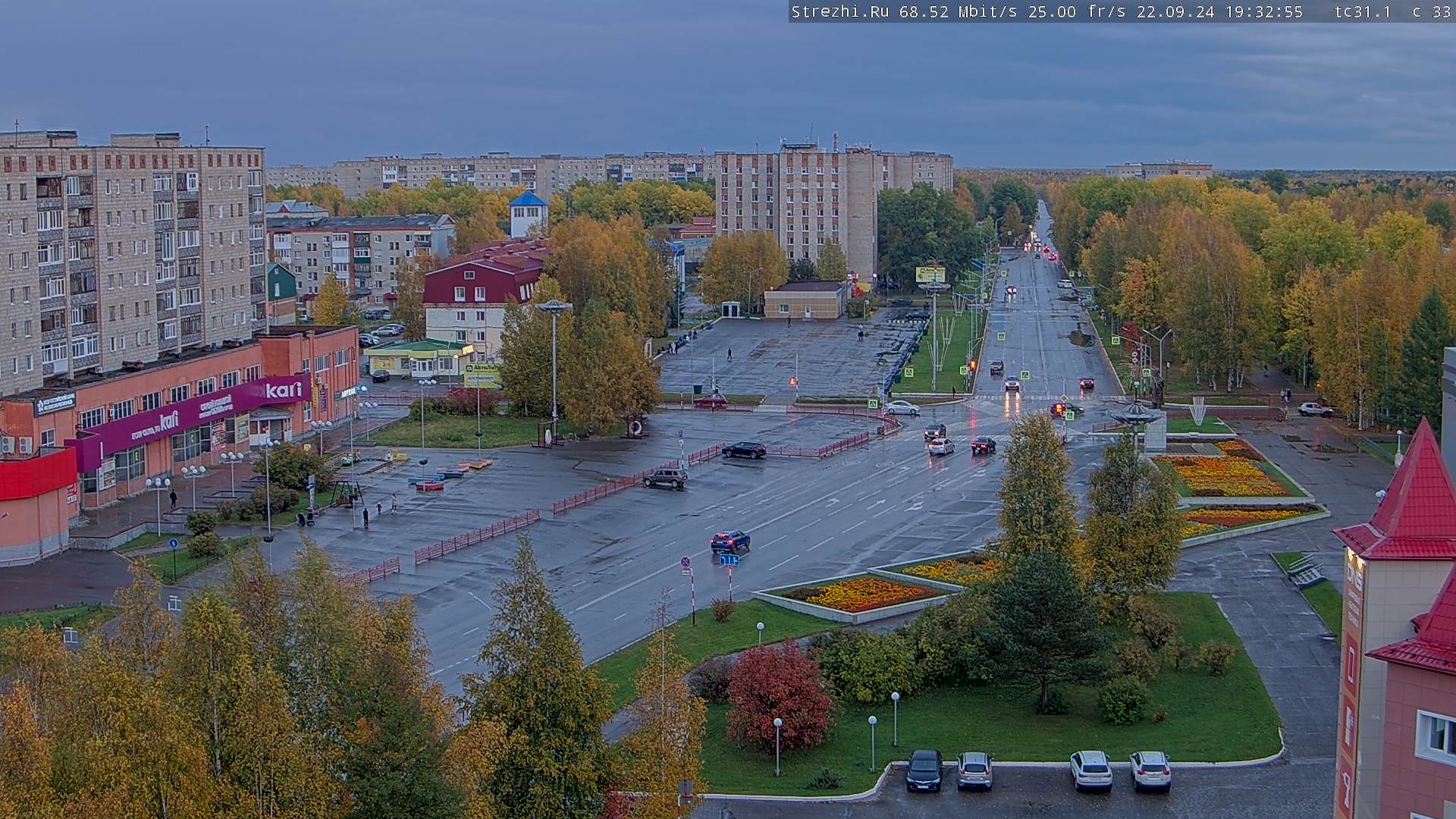Click the '25.00 fr/s' frame rate readout
Viewport: 1456px width, 819px height.
click(1077, 11)
